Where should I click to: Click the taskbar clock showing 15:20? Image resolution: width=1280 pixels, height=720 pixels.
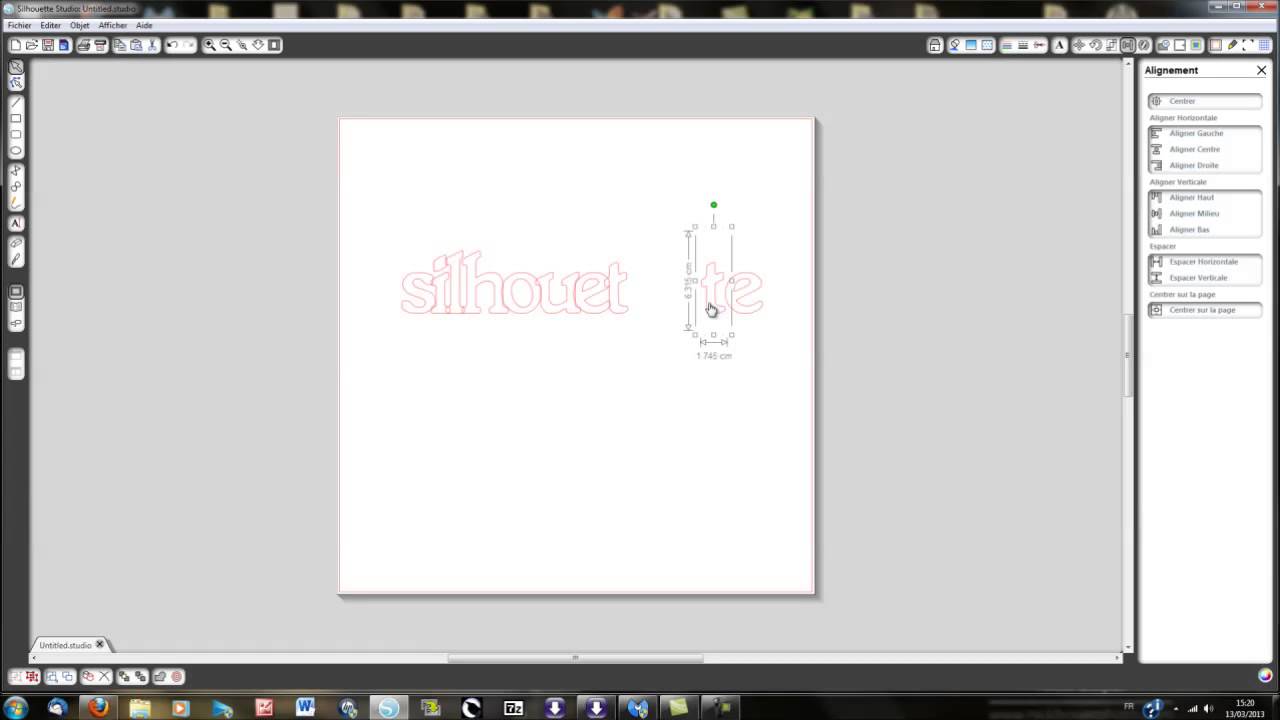(1245, 703)
